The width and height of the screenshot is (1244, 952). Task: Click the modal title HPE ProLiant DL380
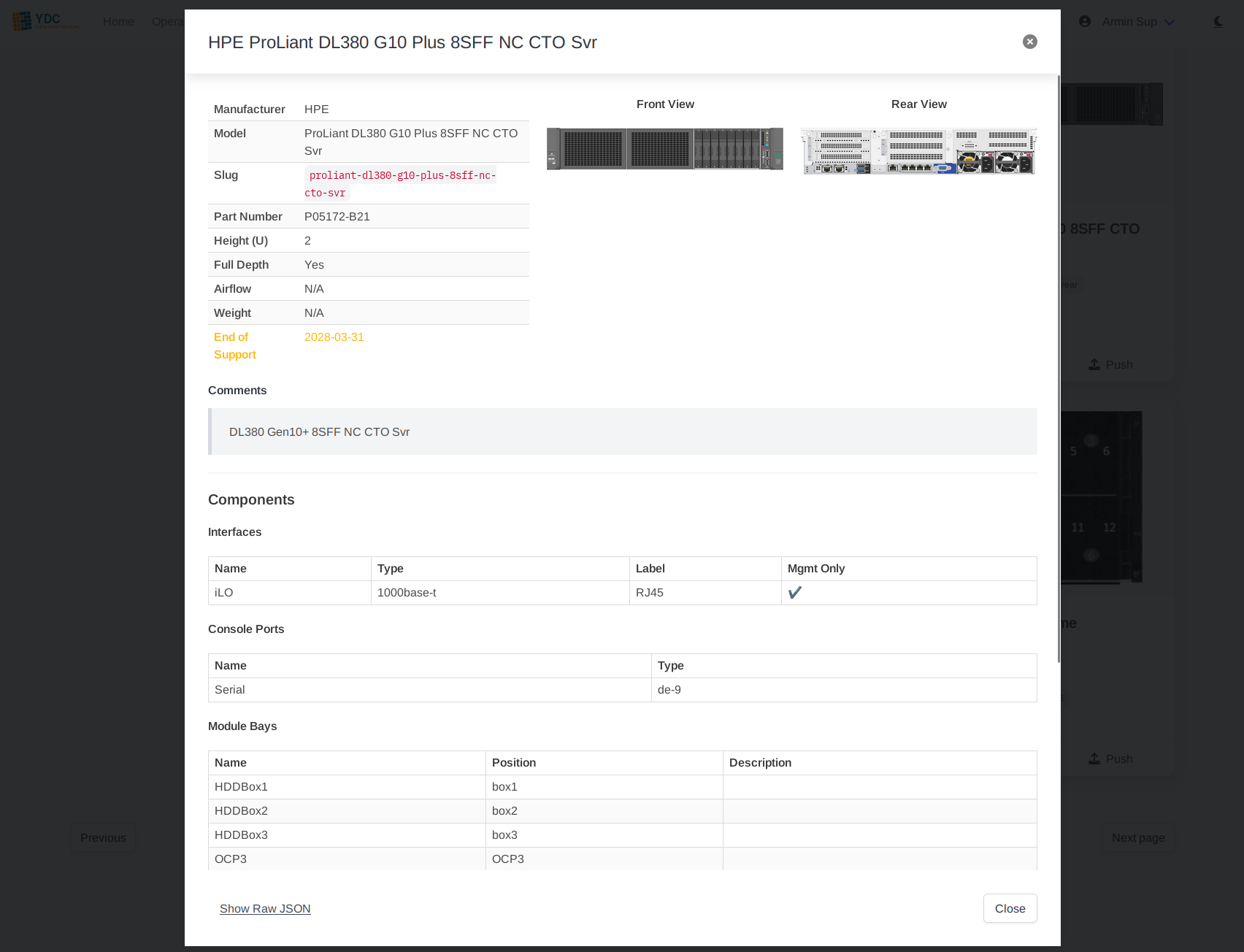click(x=402, y=42)
